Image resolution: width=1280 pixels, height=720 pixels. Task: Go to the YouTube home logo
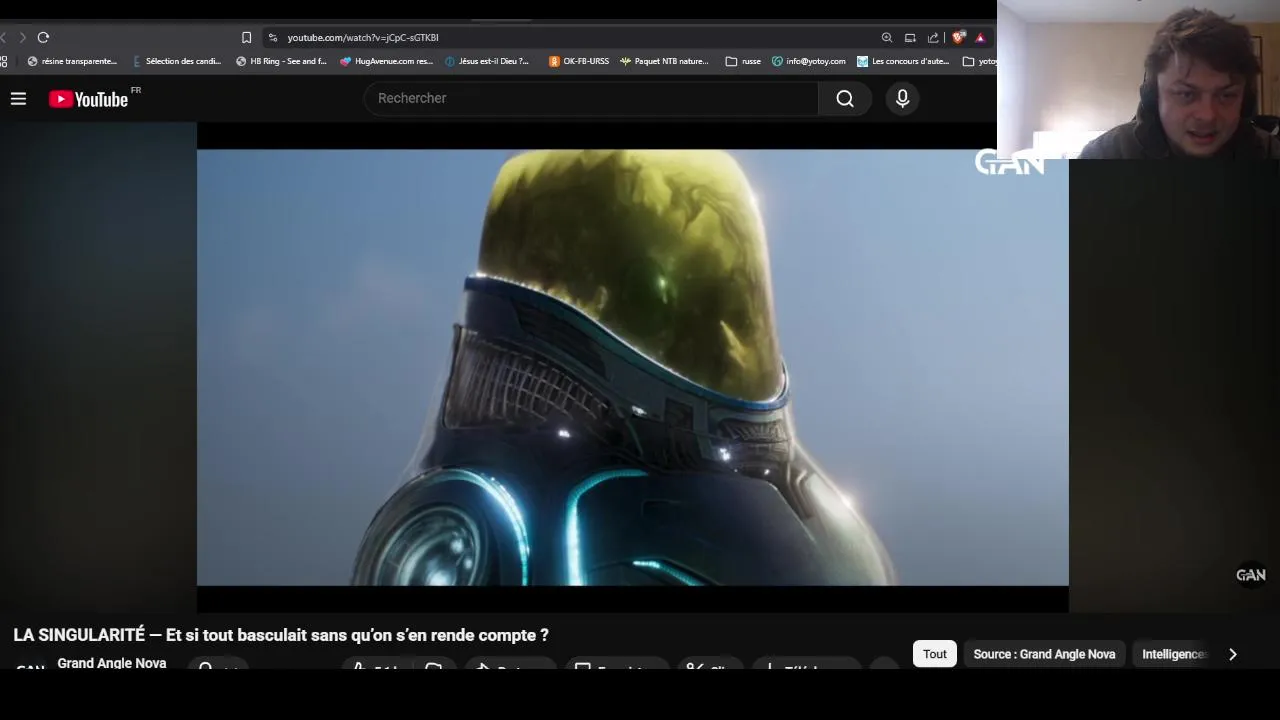click(x=89, y=99)
